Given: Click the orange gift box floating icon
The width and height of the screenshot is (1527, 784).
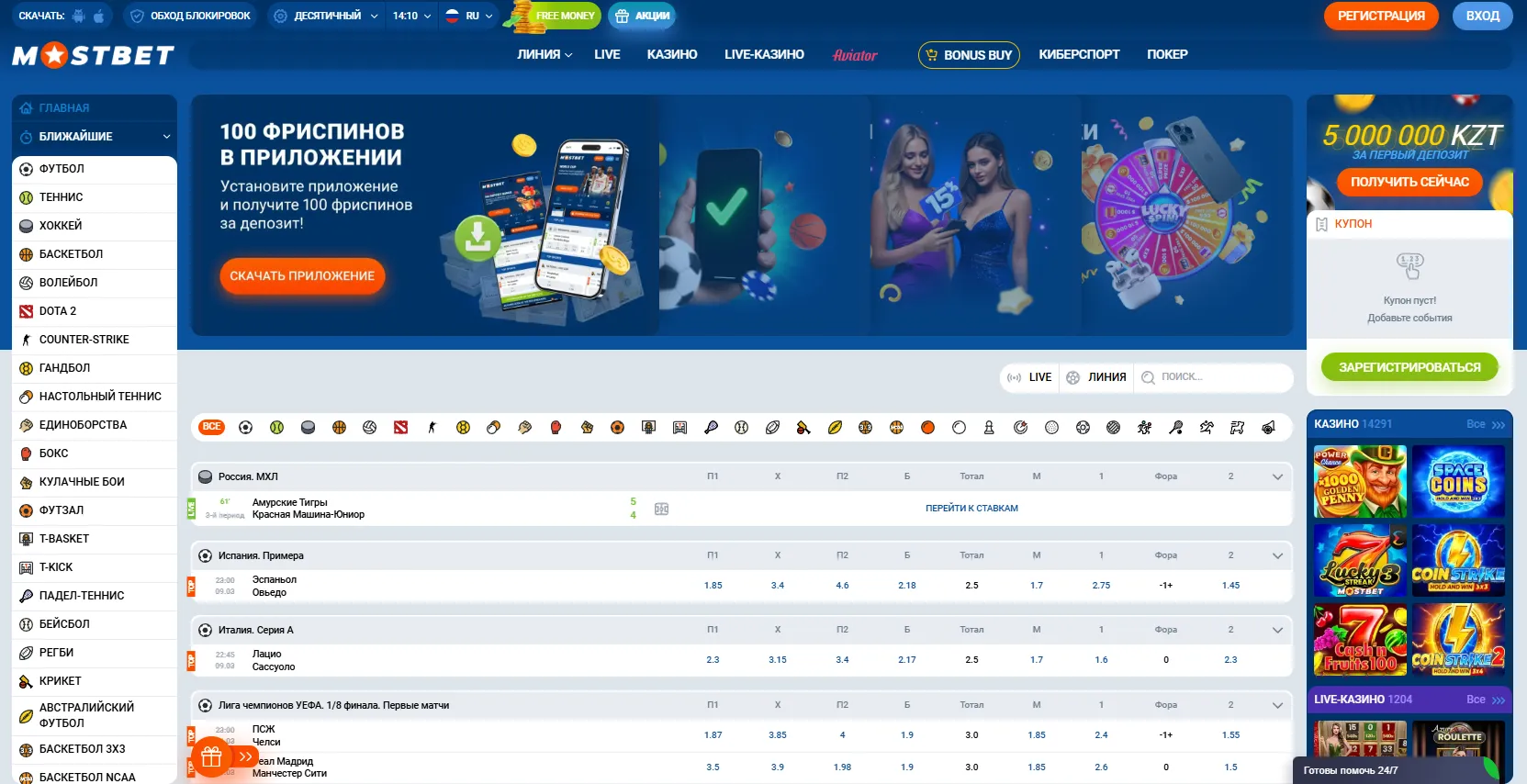Looking at the screenshot, I should (211, 756).
